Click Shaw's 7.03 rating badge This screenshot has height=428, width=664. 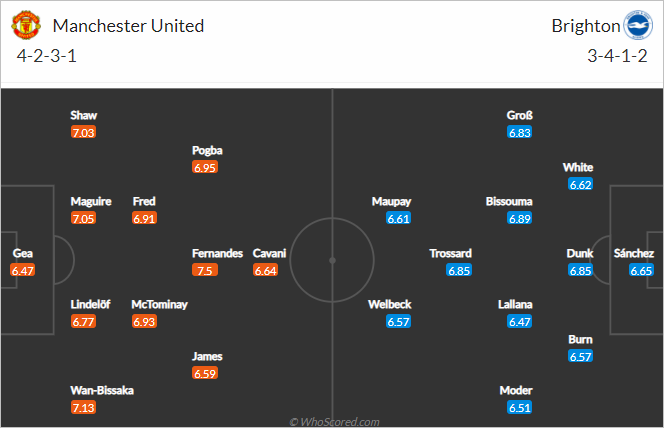click(x=83, y=133)
